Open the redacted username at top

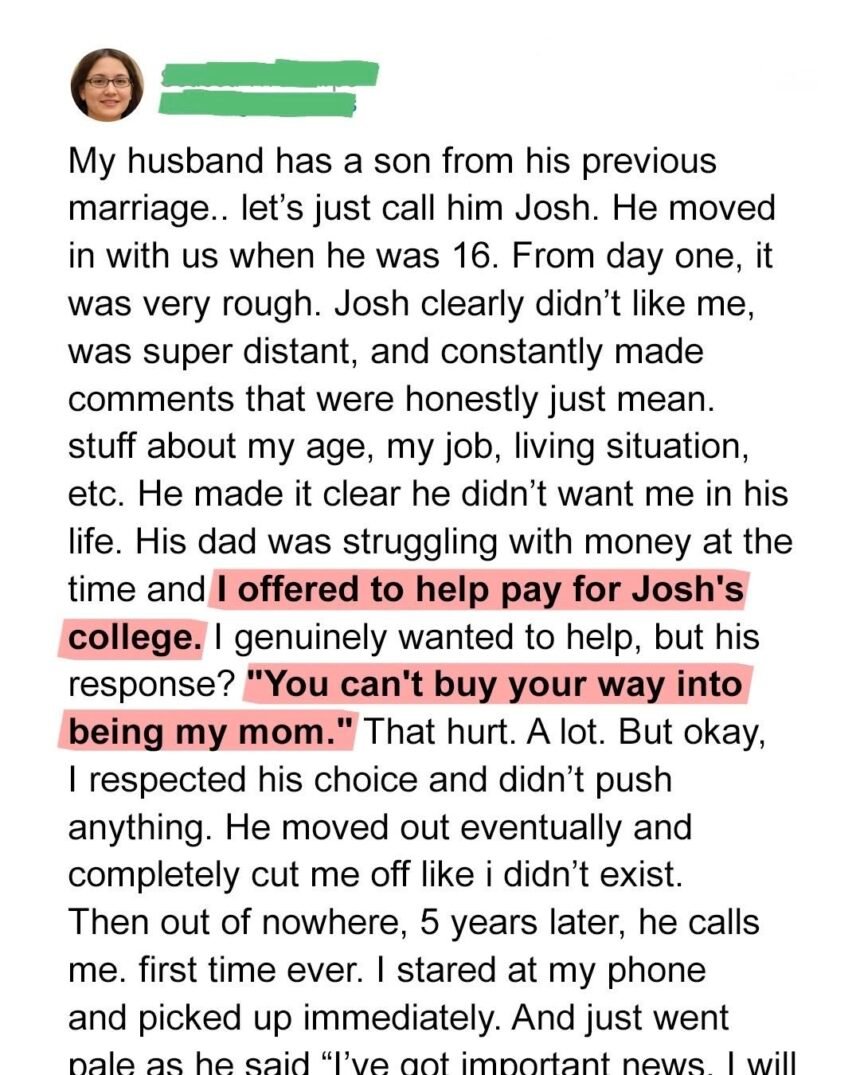270,74
